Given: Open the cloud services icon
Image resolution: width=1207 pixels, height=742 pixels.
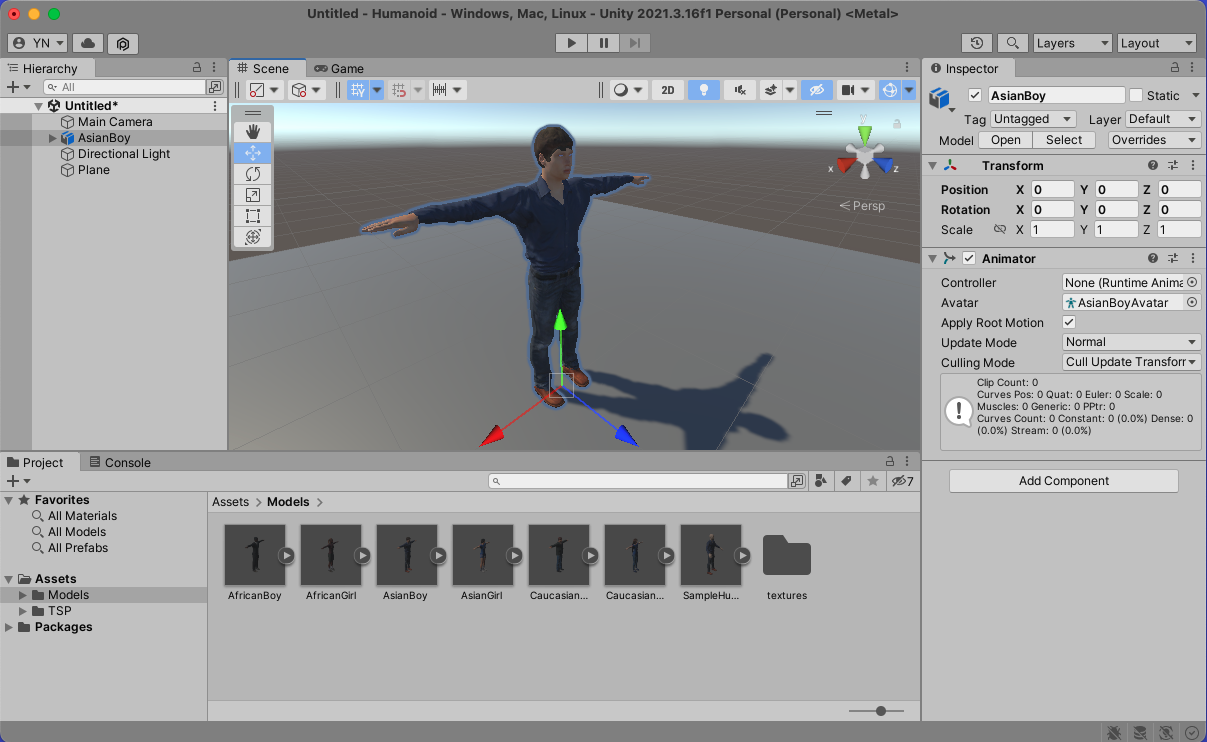Looking at the screenshot, I should [x=88, y=43].
